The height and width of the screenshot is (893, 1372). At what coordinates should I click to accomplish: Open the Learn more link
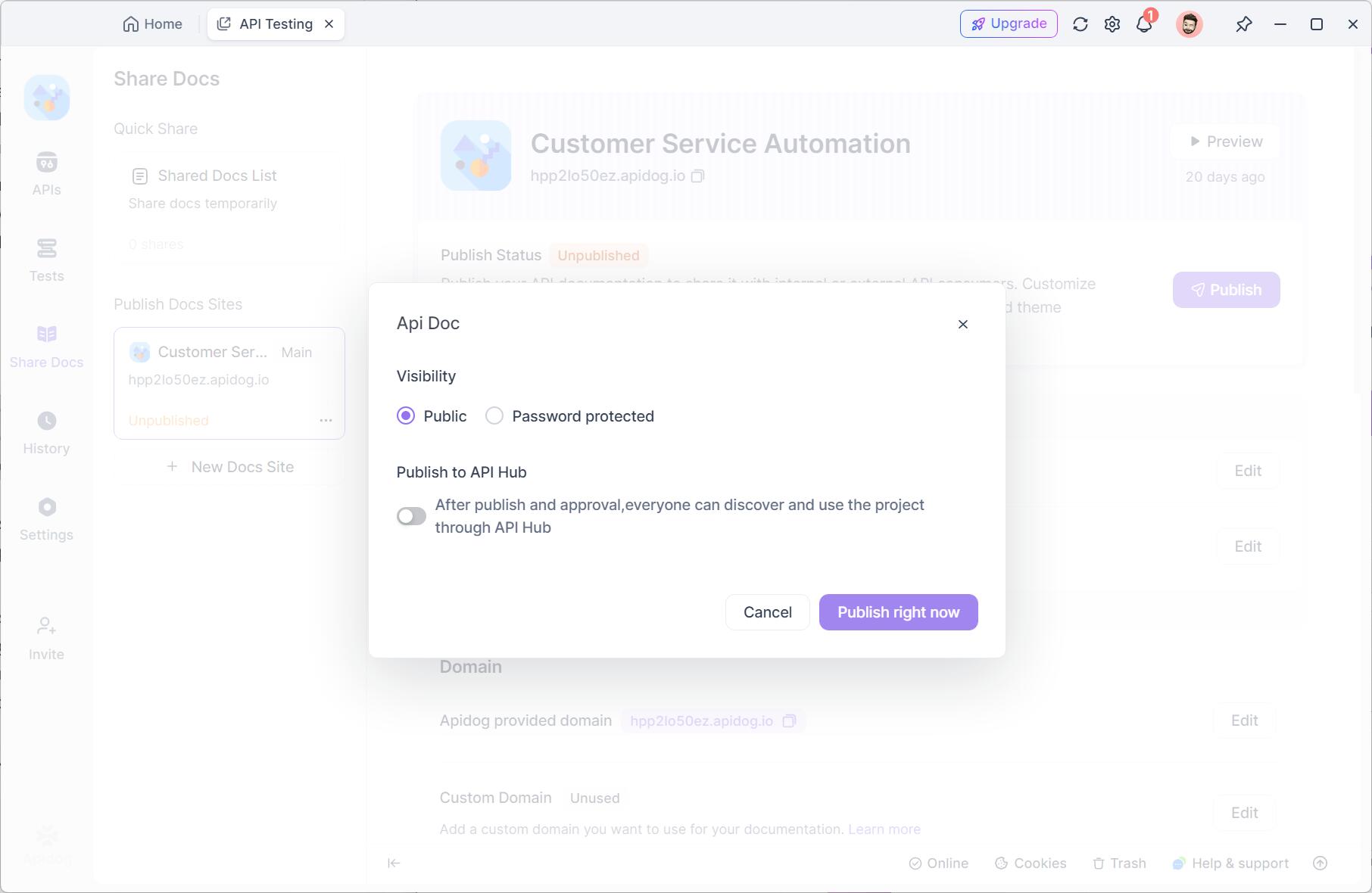884,829
